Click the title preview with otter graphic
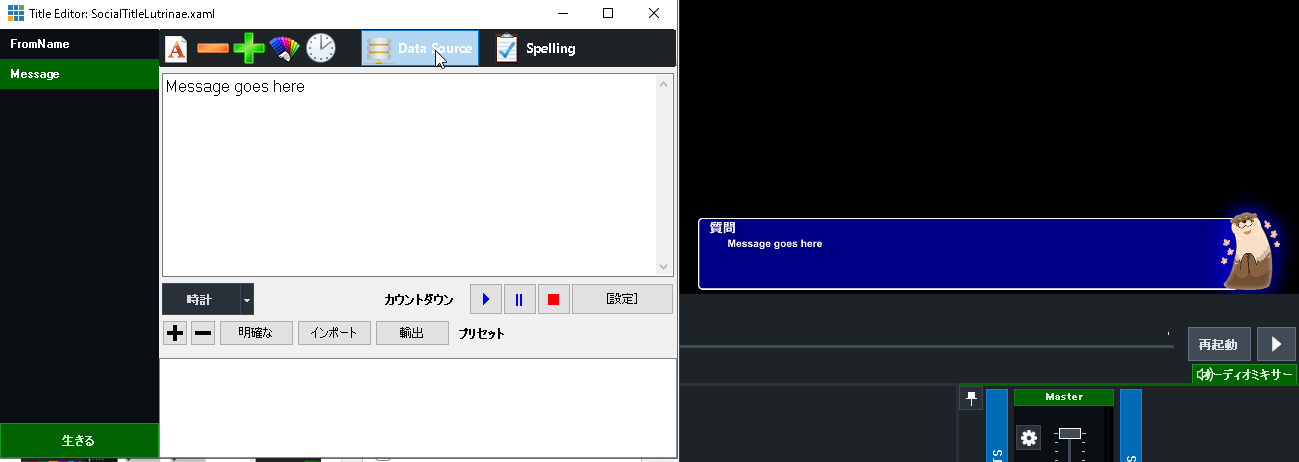 (x=990, y=254)
